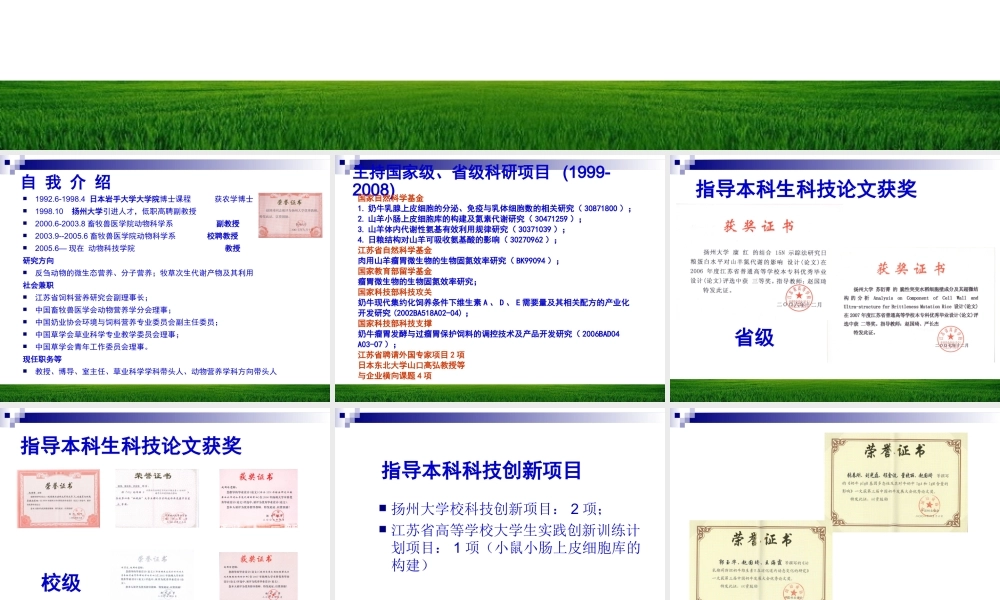
Task: Select the 国家自然科学基金 orange heading
Action: [390, 198]
